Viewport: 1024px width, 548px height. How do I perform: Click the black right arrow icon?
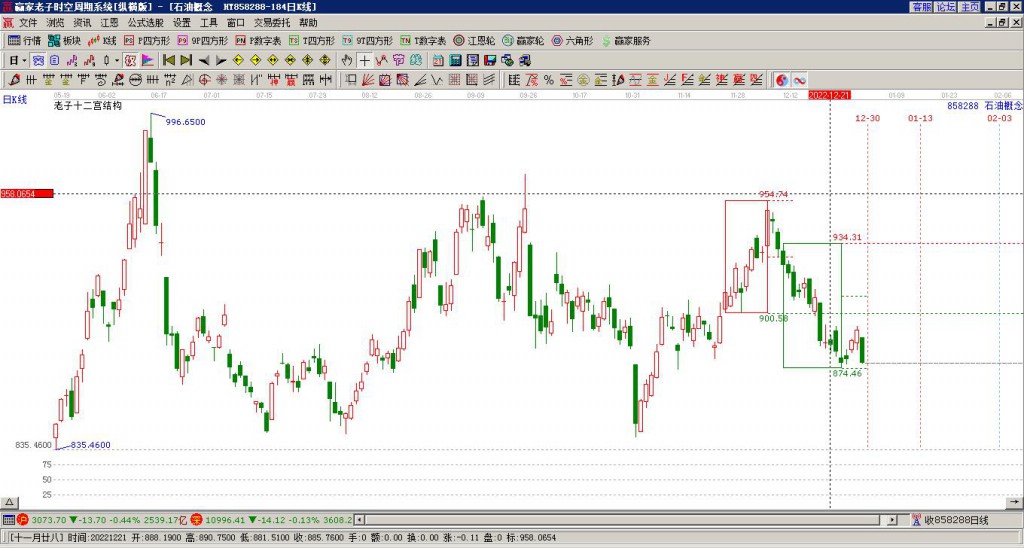(221, 60)
